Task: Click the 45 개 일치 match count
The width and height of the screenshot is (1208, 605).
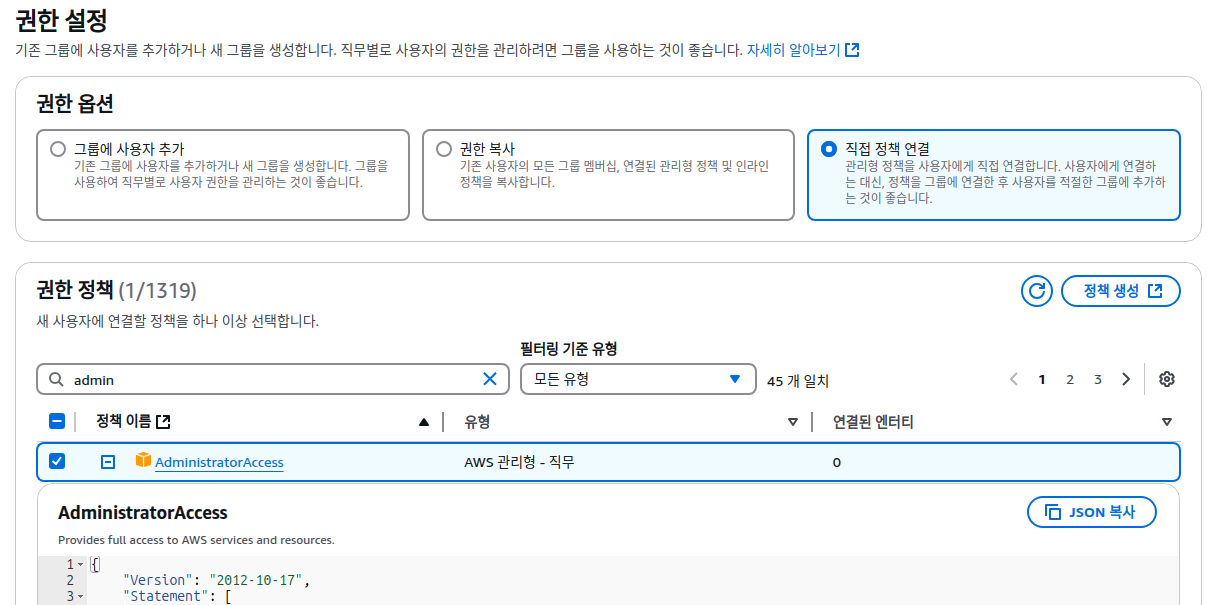Action: (x=798, y=381)
